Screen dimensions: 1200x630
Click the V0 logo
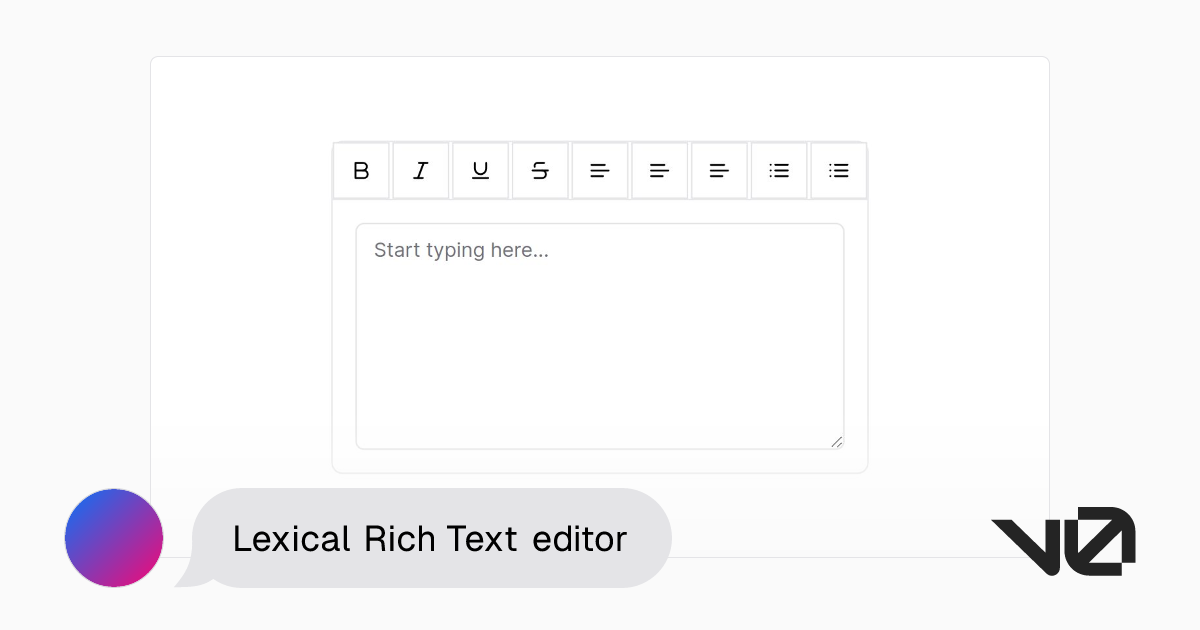1063,540
